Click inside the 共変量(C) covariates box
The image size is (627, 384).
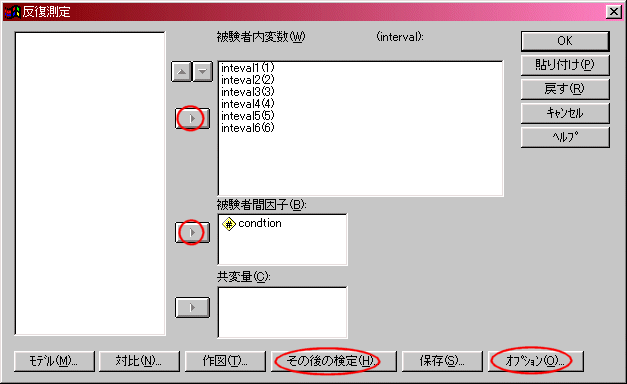pos(282,312)
